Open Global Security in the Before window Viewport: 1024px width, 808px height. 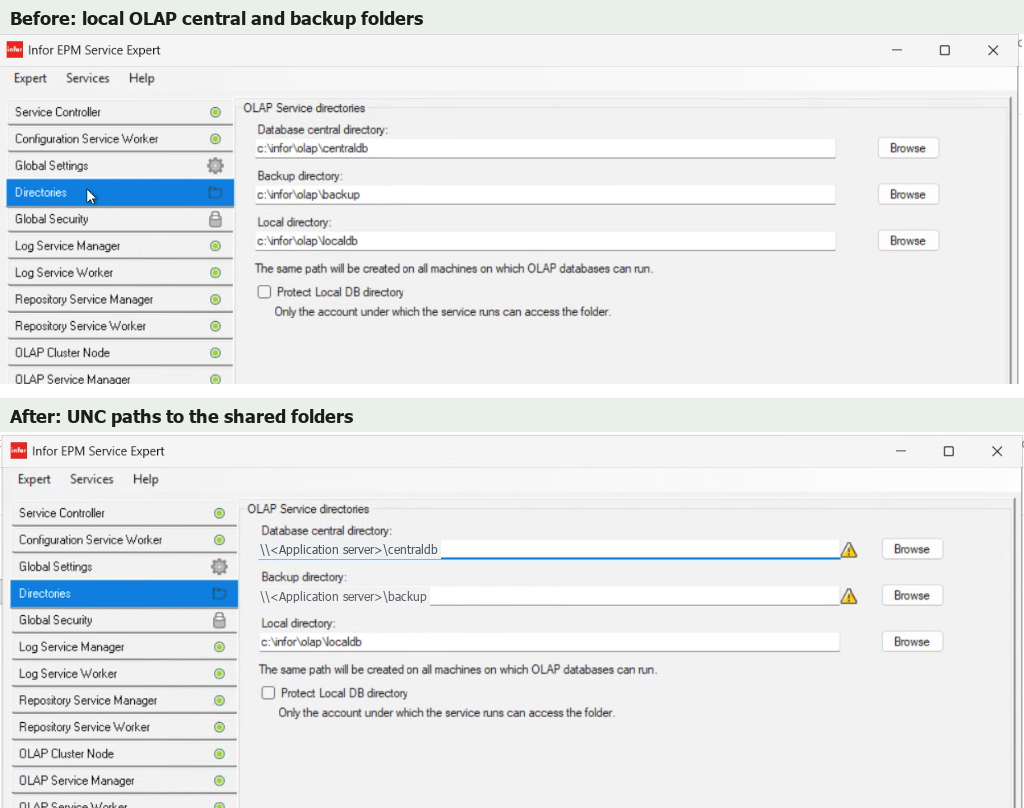pos(120,219)
